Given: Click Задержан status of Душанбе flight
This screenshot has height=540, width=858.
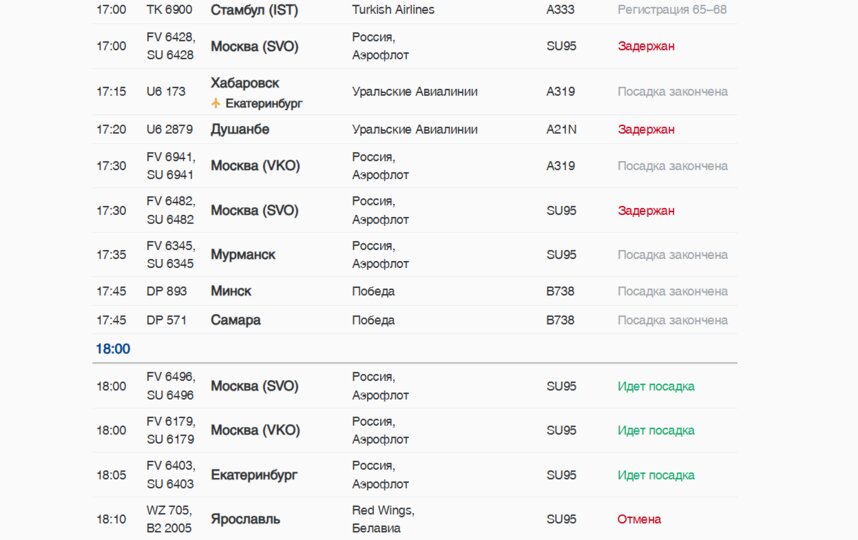Looking at the screenshot, I should (646, 130).
